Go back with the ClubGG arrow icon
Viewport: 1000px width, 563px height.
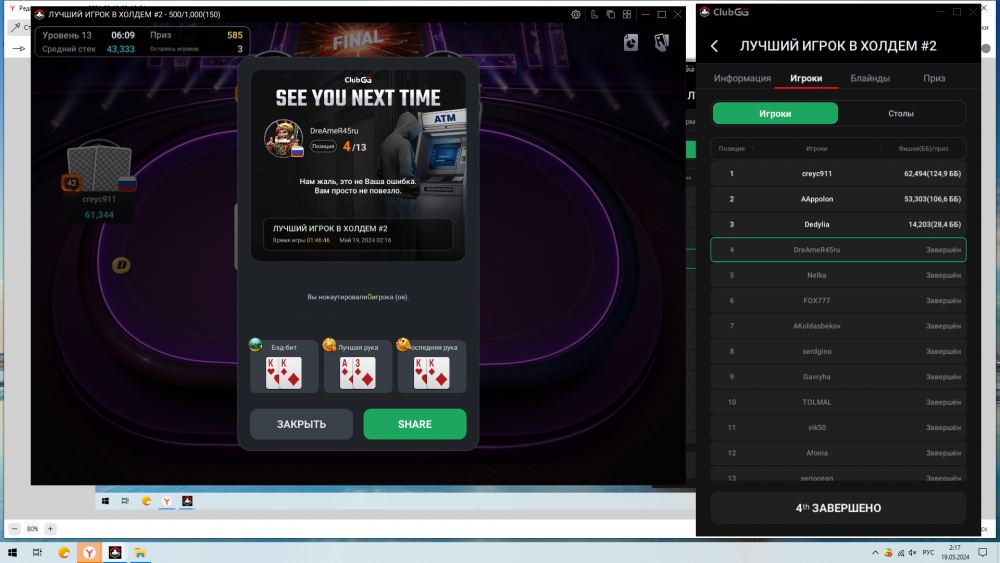(x=714, y=46)
